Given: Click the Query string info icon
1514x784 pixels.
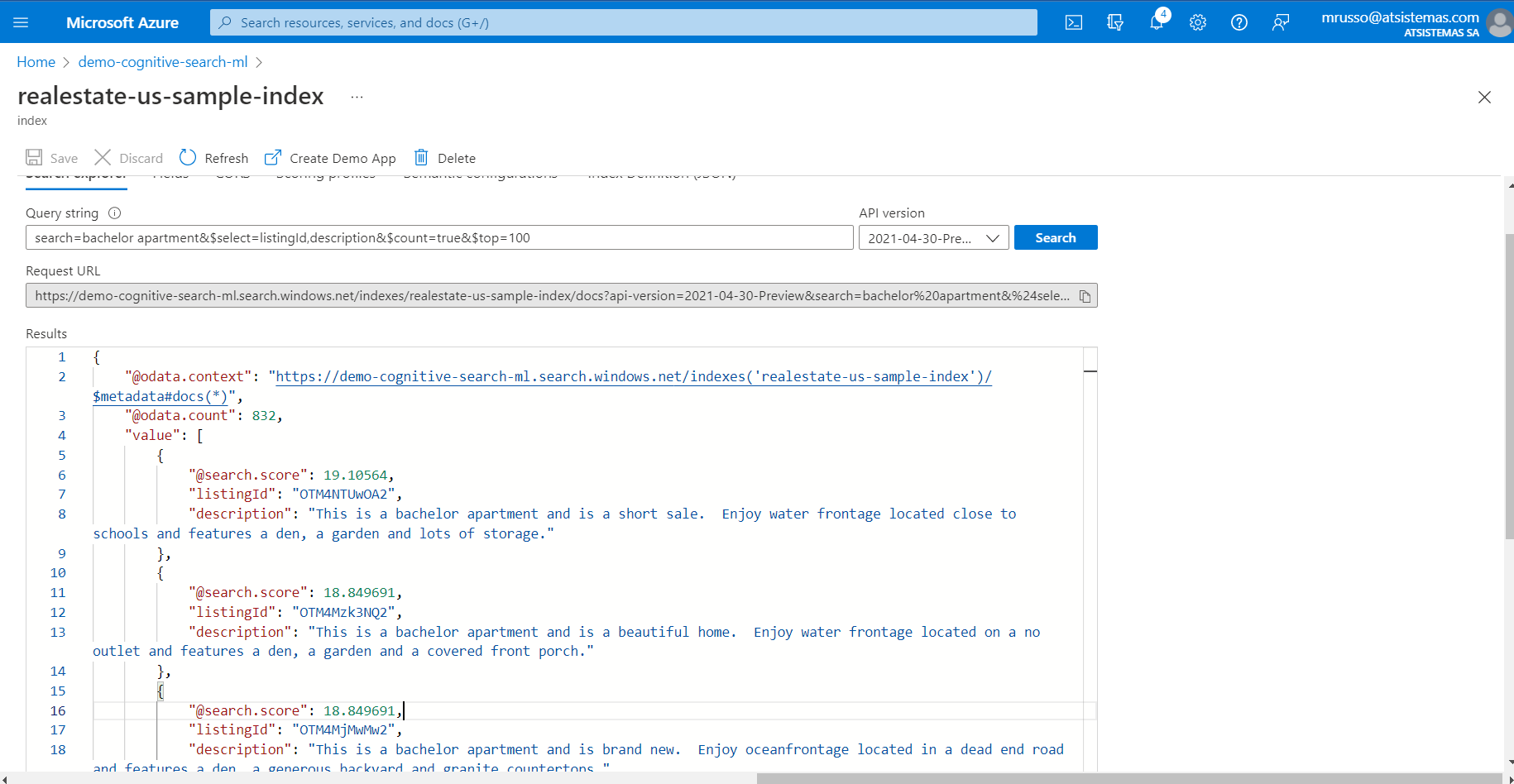Looking at the screenshot, I should (x=115, y=213).
